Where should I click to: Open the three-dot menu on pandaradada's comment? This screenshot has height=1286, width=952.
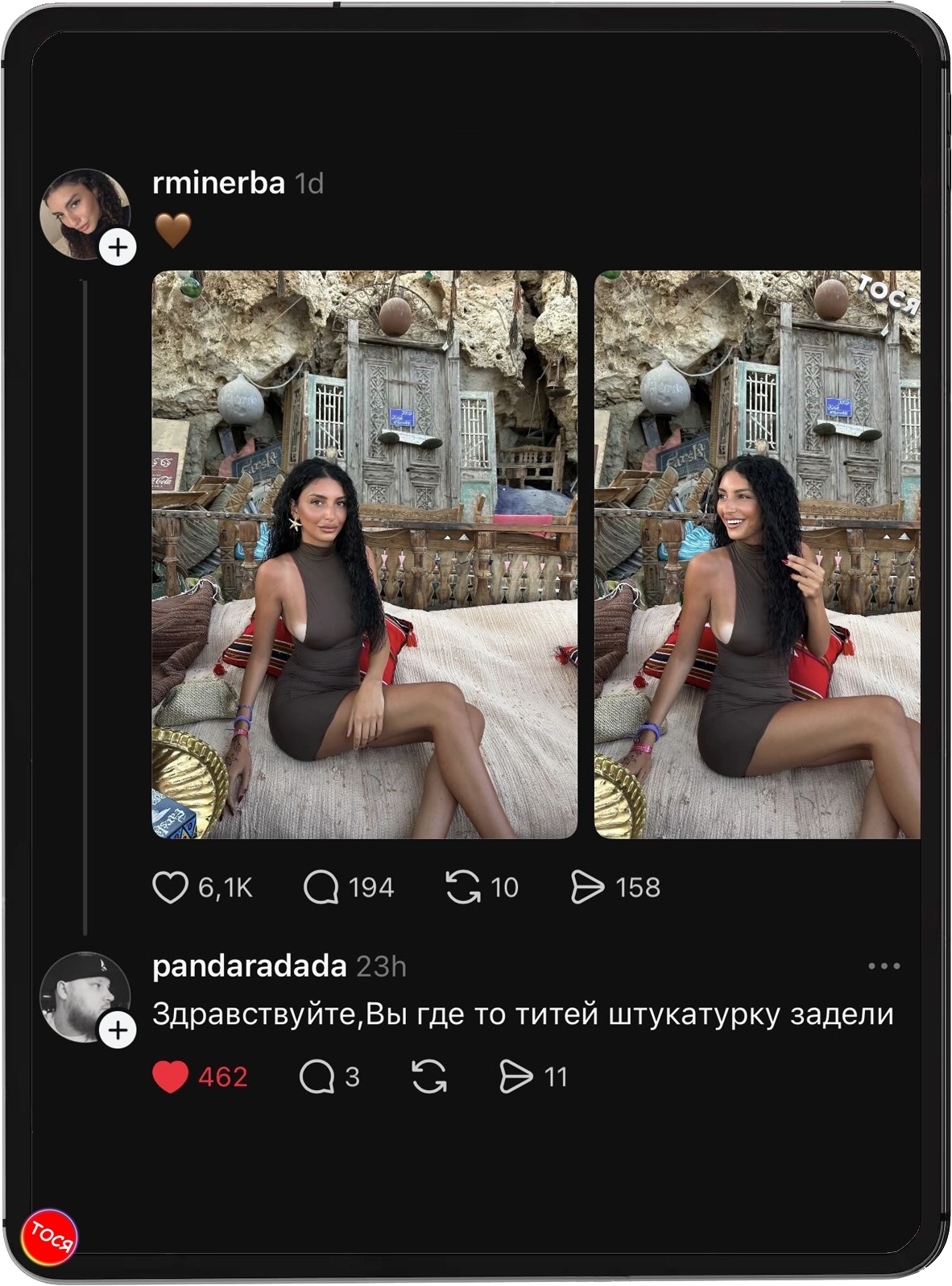coord(884,966)
